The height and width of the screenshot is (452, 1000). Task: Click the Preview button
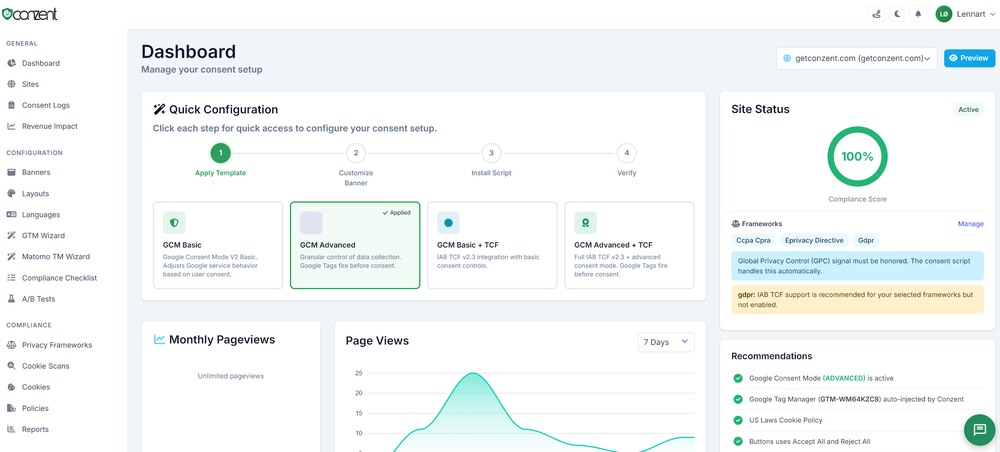pyautogui.click(x=969, y=58)
